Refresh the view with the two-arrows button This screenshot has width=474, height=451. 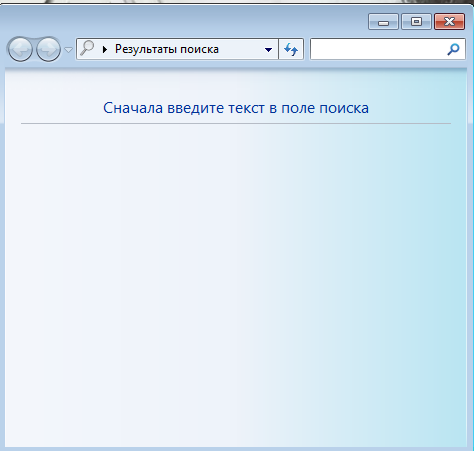291,49
